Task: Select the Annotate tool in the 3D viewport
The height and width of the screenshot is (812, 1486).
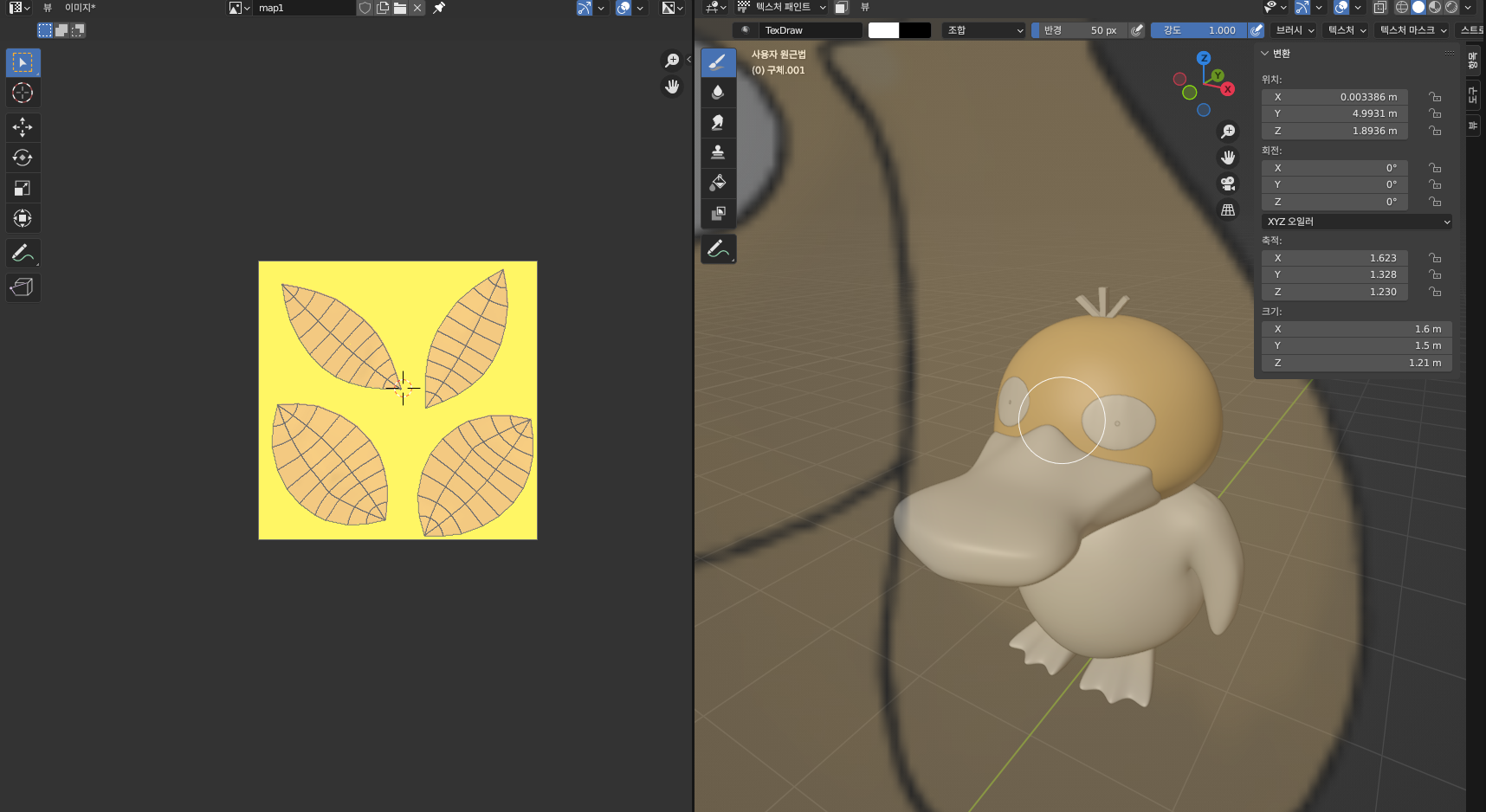Action: tap(718, 248)
